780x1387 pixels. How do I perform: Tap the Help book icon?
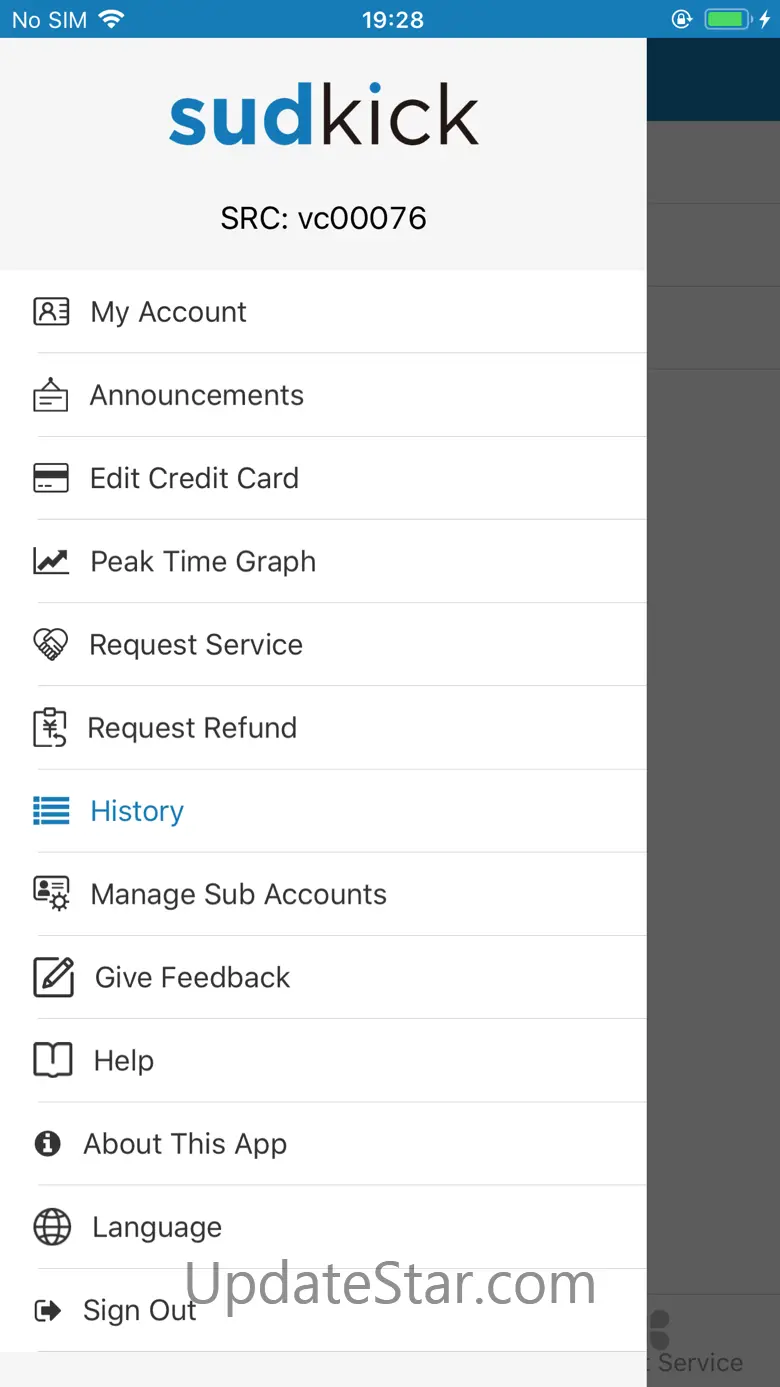pyautogui.click(x=53, y=1060)
